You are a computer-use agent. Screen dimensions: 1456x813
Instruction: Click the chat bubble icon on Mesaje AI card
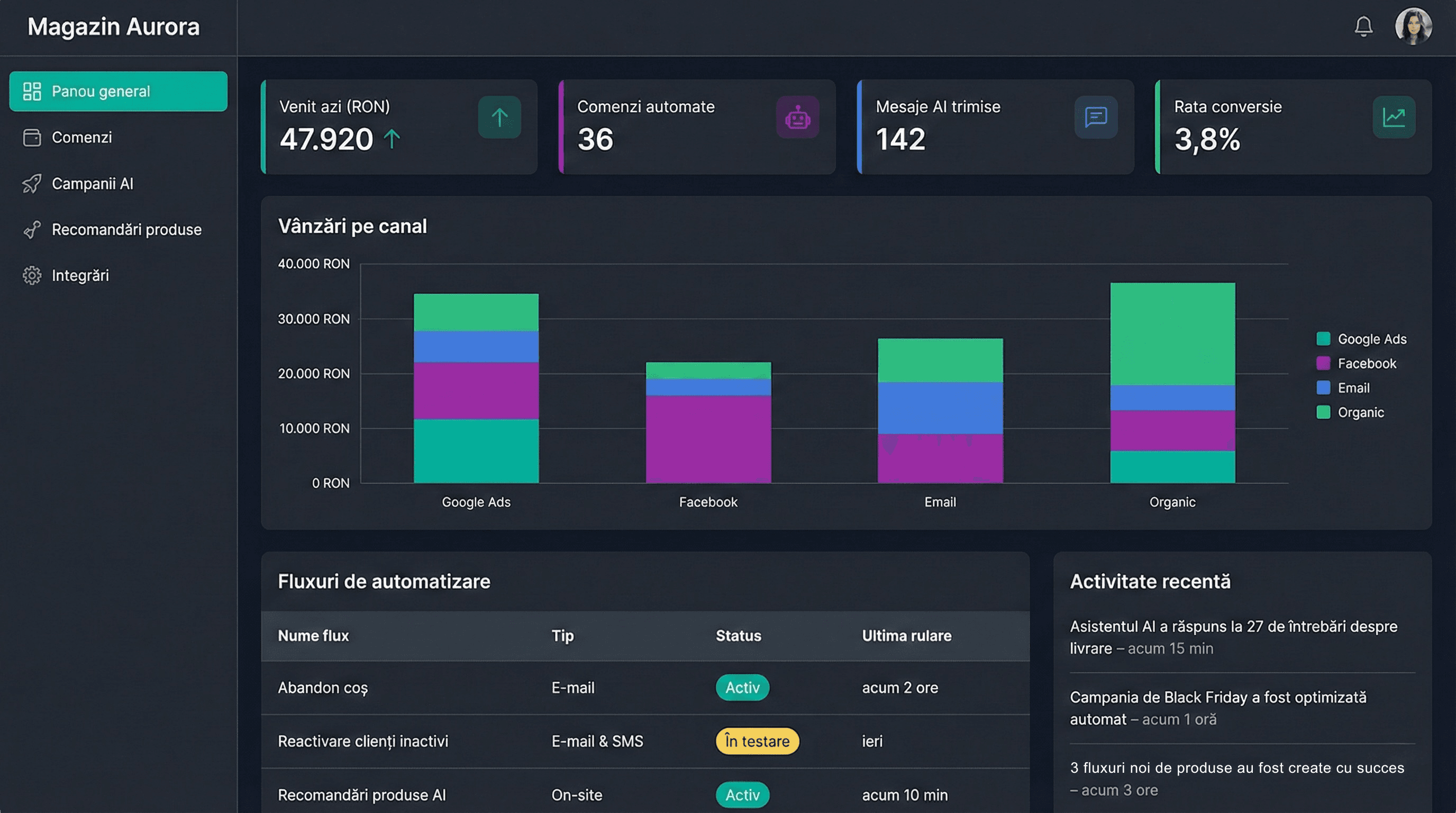(x=1095, y=118)
